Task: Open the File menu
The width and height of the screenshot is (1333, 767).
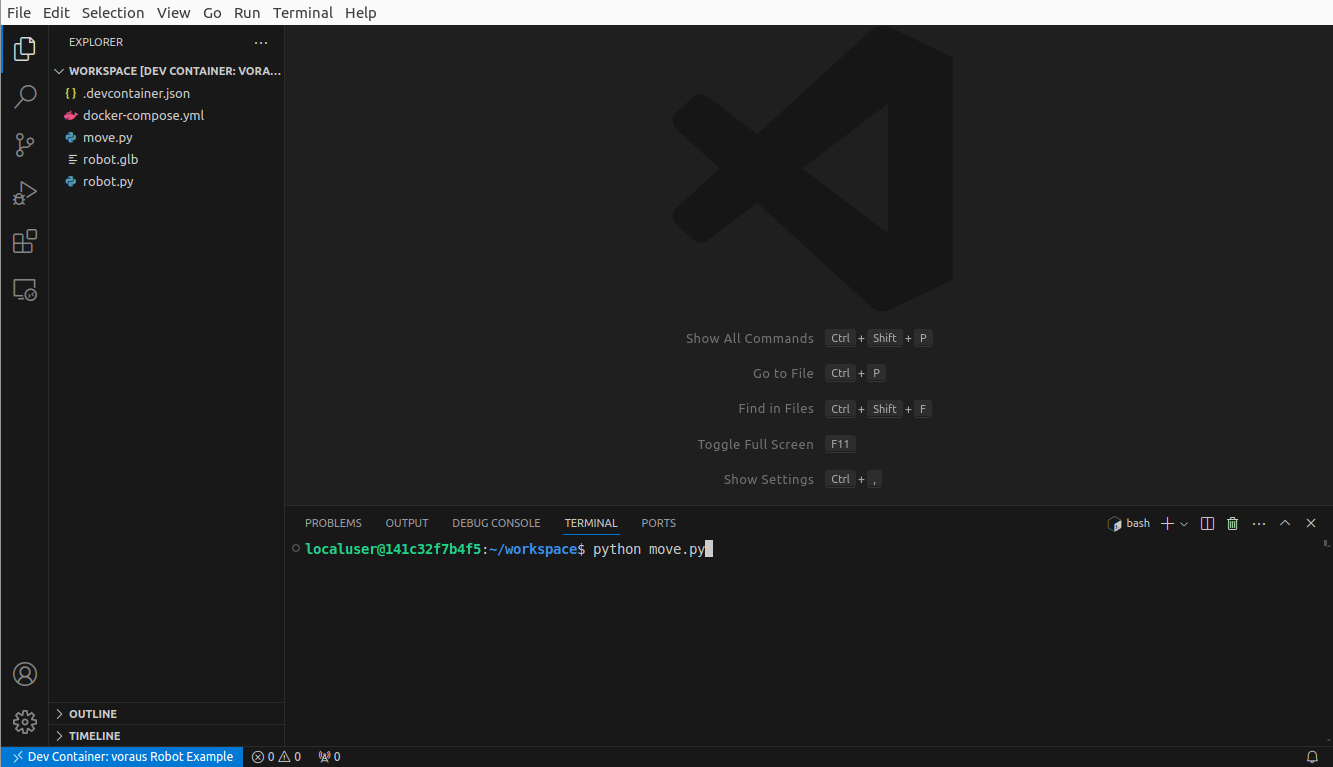Action: 19,13
